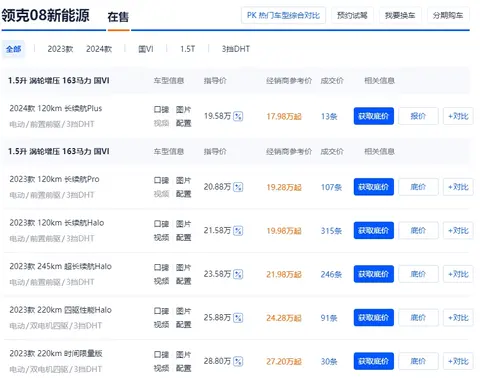Viewport: 480px width, 378px height.
Task: Open 2024款 120km 长续航Plus model page
Action: pos(56,108)
